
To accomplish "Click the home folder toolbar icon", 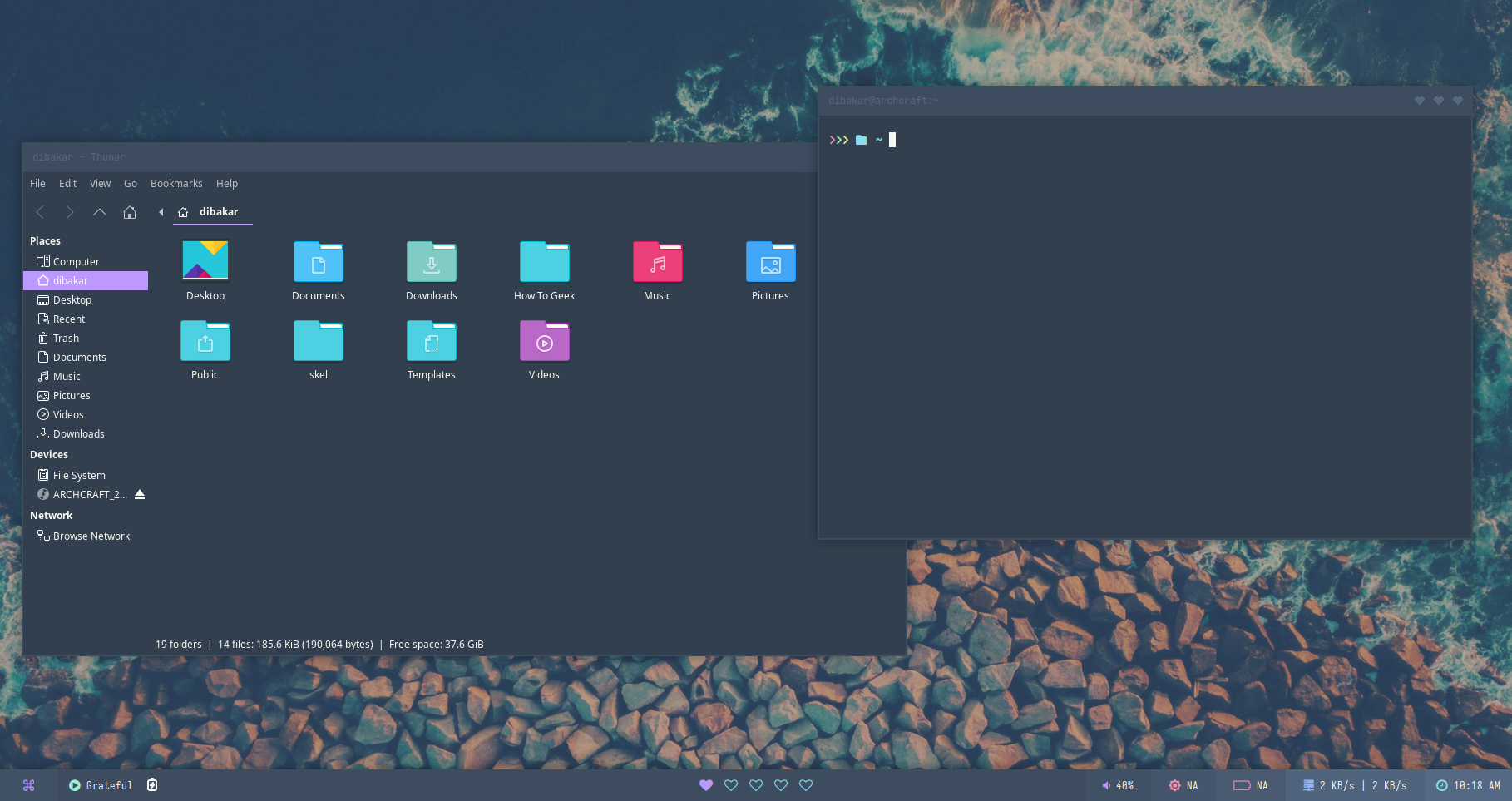I will click(x=130, y=212).
